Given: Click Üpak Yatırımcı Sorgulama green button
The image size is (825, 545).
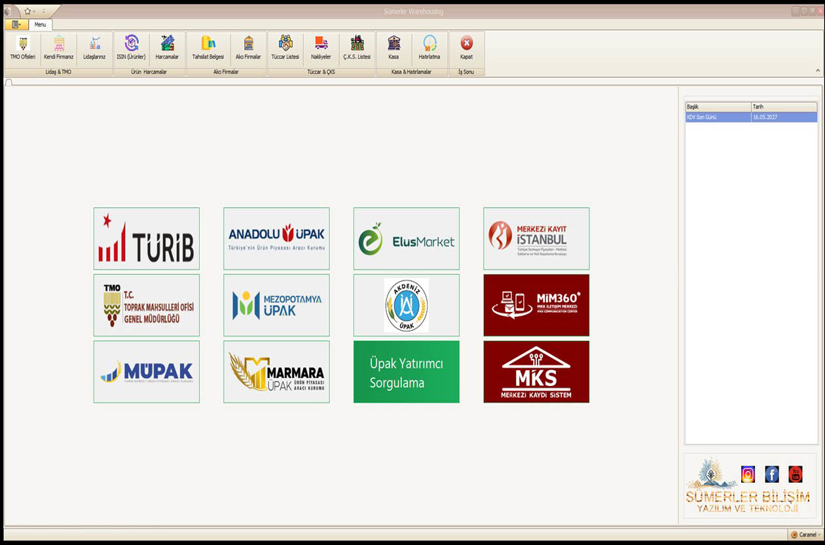Looking at the screenshot, I should (406, 372).
